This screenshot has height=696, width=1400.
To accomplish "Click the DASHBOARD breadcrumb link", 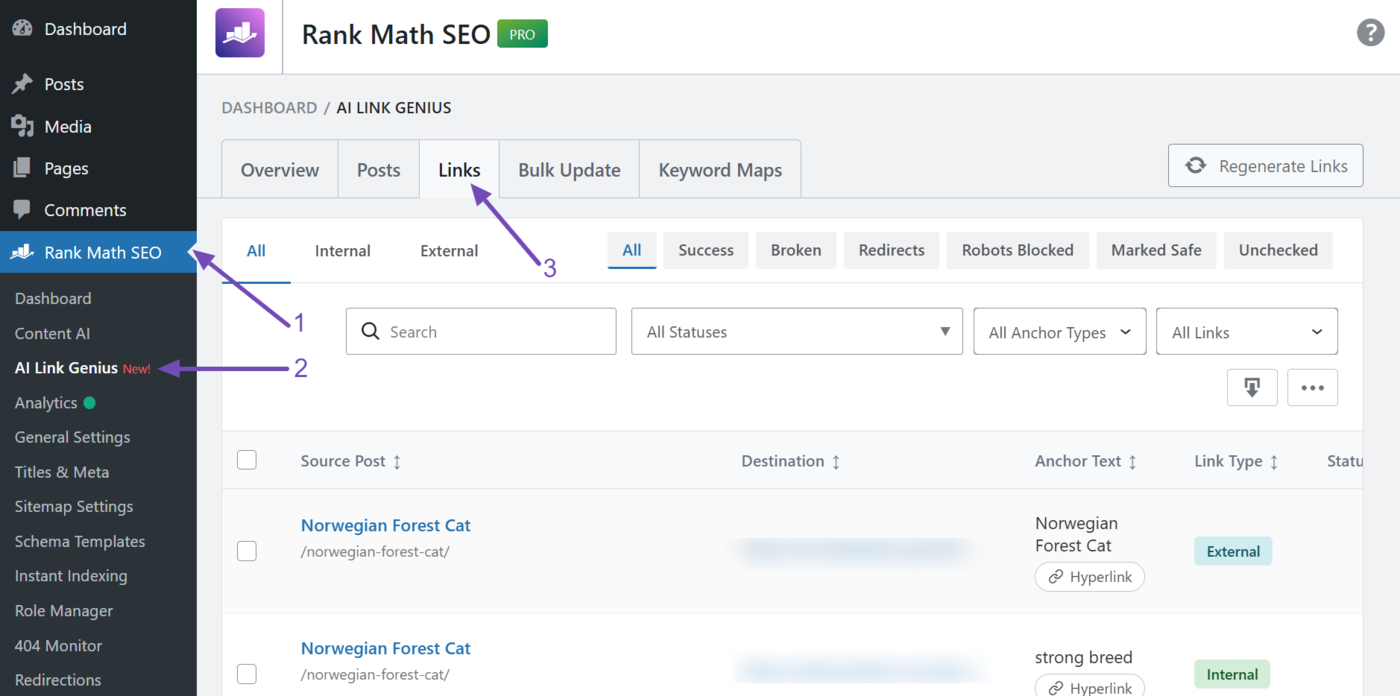I will coord(269,107).
